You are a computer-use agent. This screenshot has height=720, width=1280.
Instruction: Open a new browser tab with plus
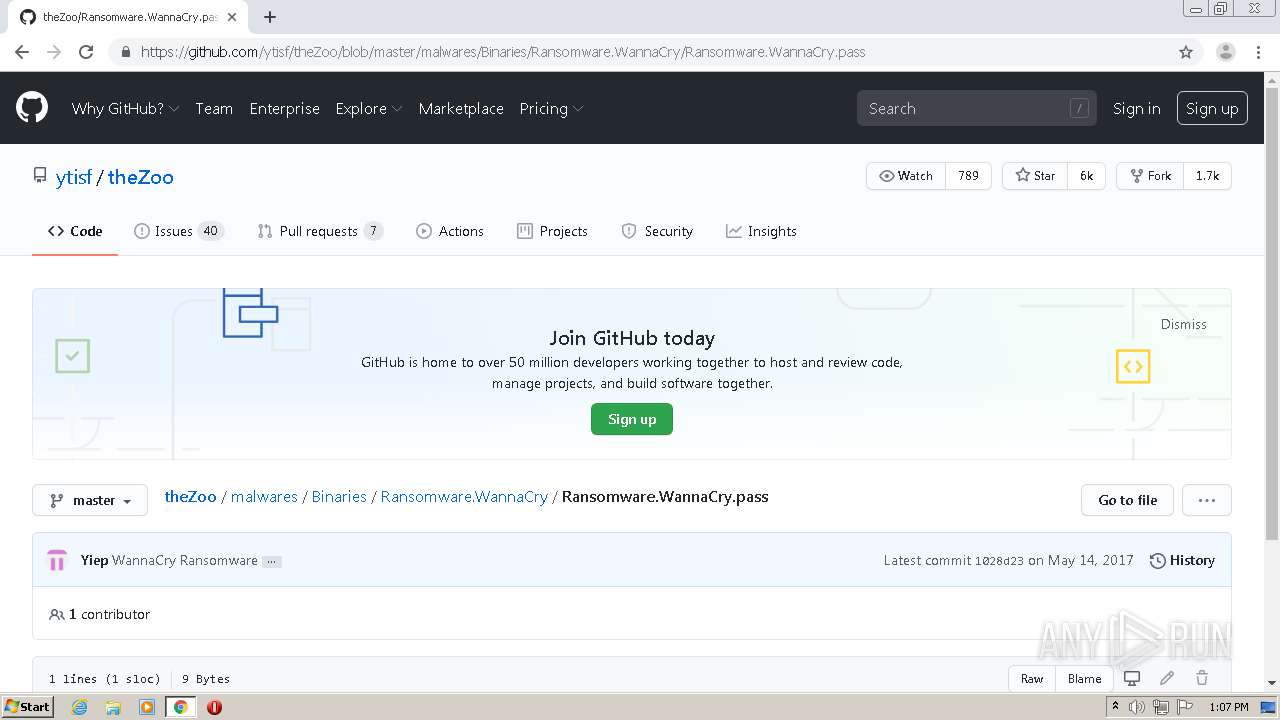coord(270,17)
